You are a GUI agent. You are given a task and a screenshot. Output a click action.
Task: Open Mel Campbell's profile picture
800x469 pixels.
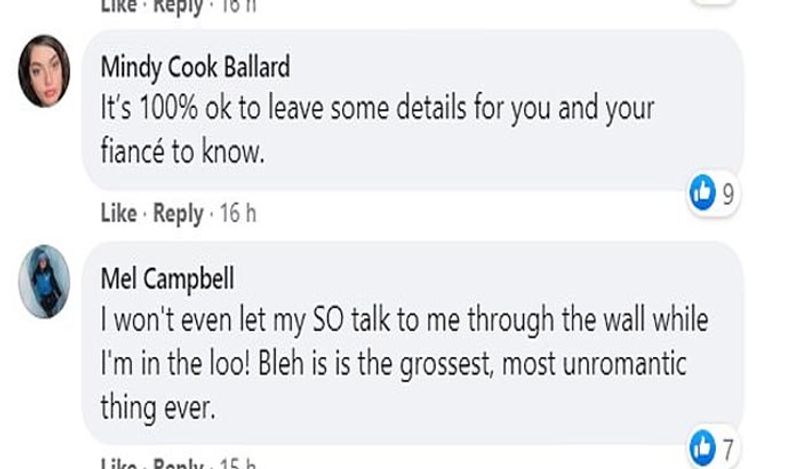click(x=44, y=282)
